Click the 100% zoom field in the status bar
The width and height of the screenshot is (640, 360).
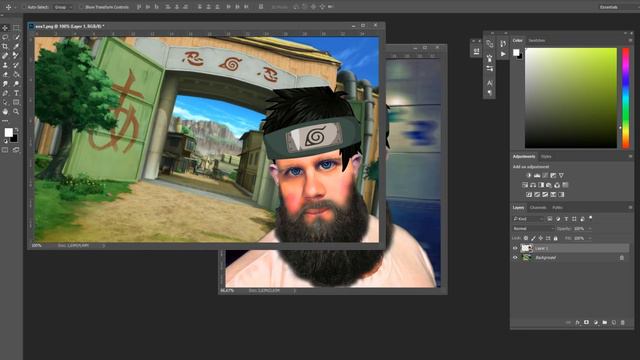pos(37,246)
